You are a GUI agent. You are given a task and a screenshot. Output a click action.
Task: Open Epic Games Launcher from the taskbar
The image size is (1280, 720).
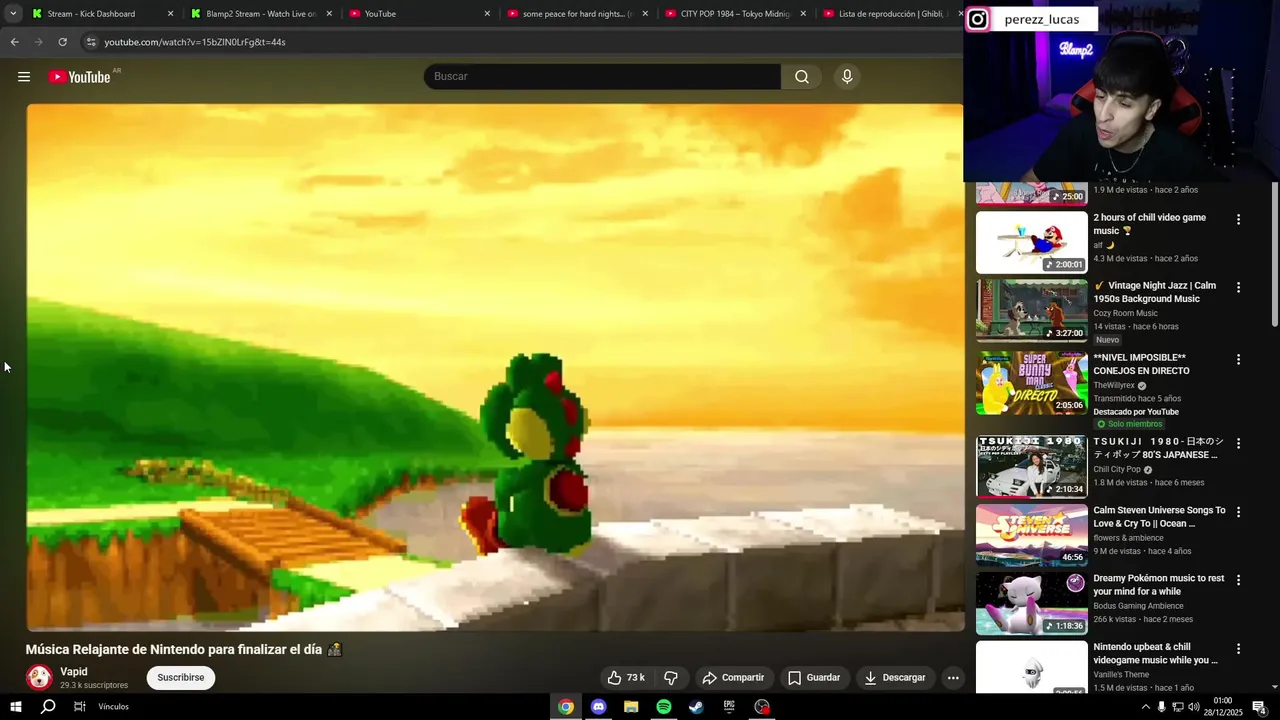(729, 707)
